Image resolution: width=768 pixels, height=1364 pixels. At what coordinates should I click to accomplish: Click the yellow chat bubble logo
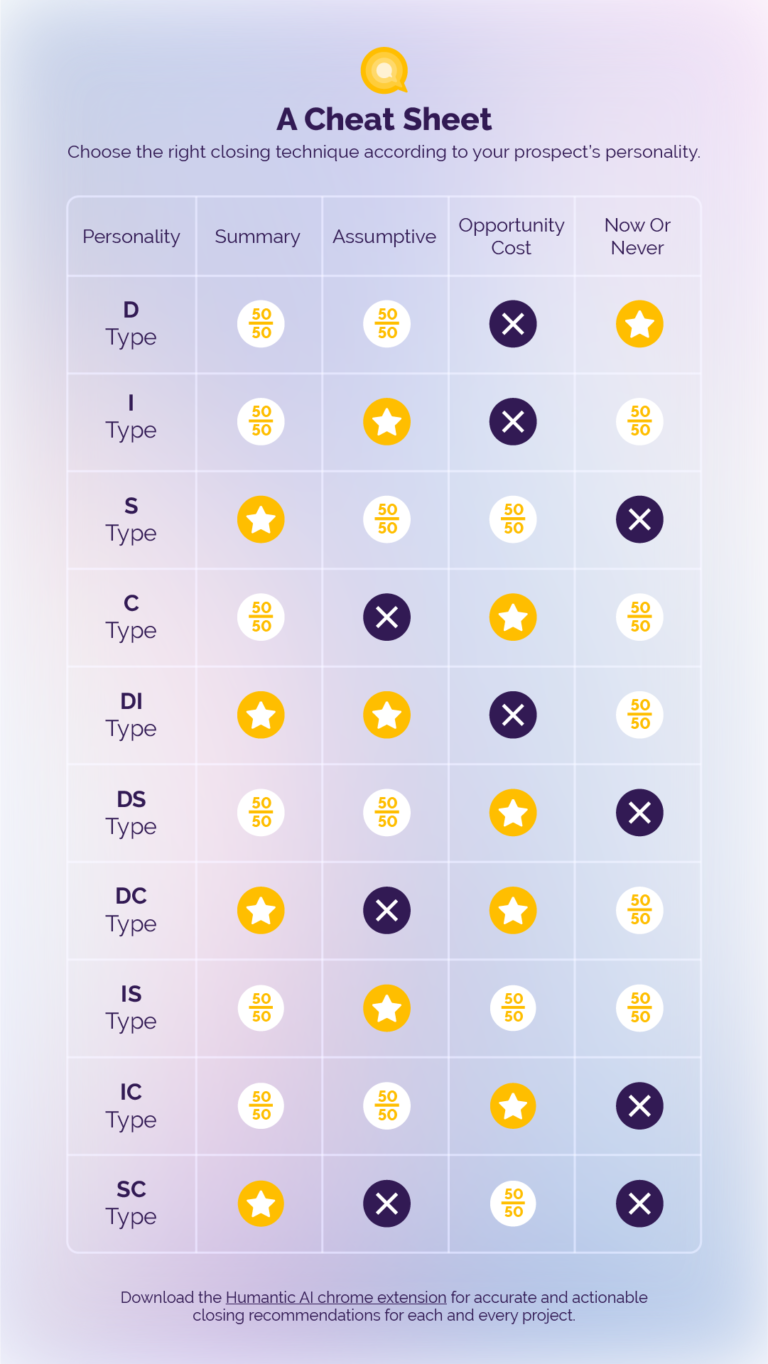tap(384, 70)
